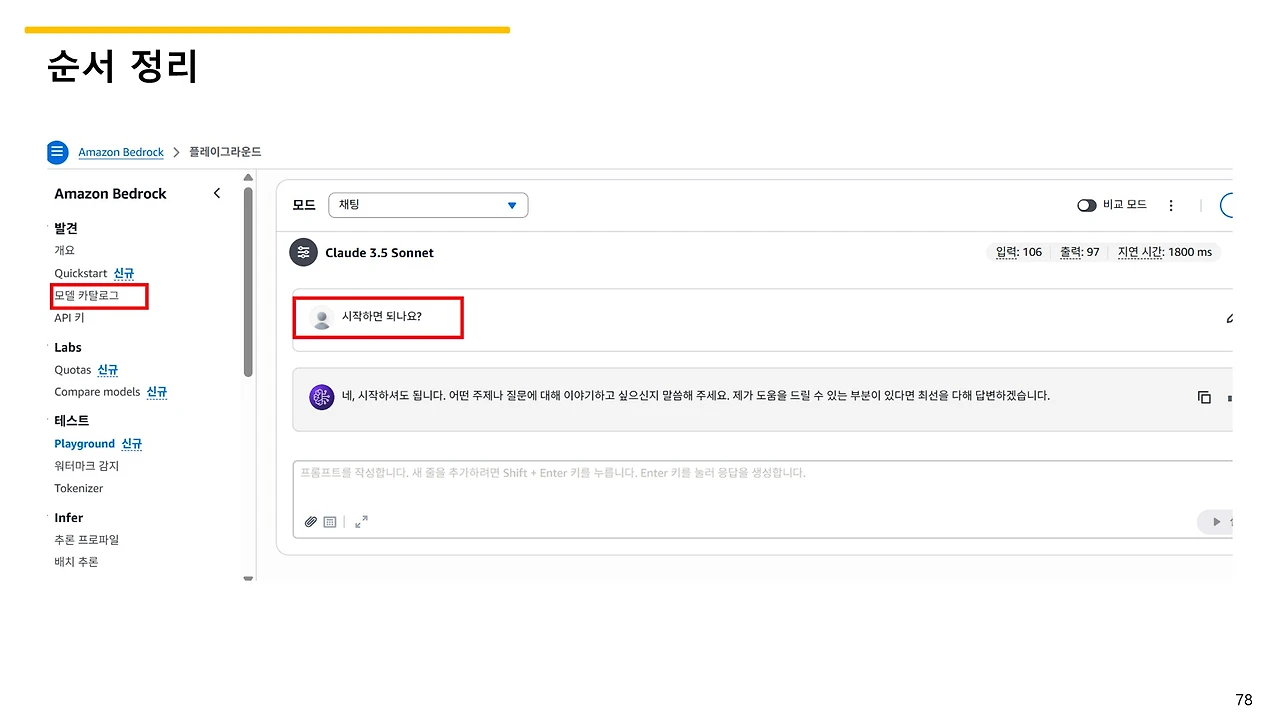
Task: Click the sidebar vertical scrollbar thumb
Action: click(x=248, y=281)
